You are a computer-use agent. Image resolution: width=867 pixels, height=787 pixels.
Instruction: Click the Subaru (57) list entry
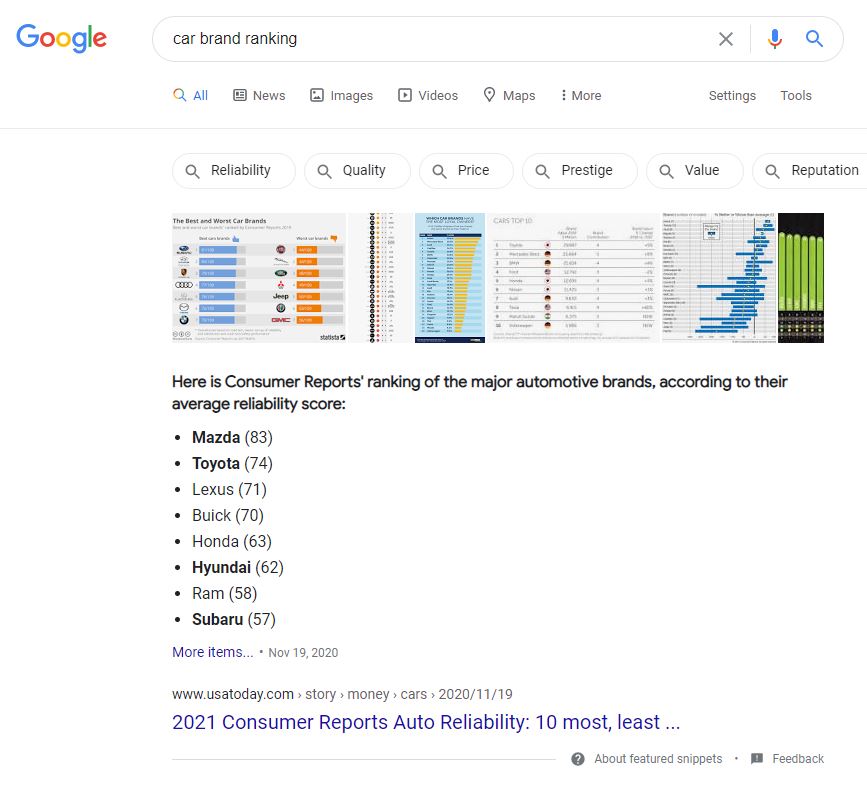coord(234,619)
